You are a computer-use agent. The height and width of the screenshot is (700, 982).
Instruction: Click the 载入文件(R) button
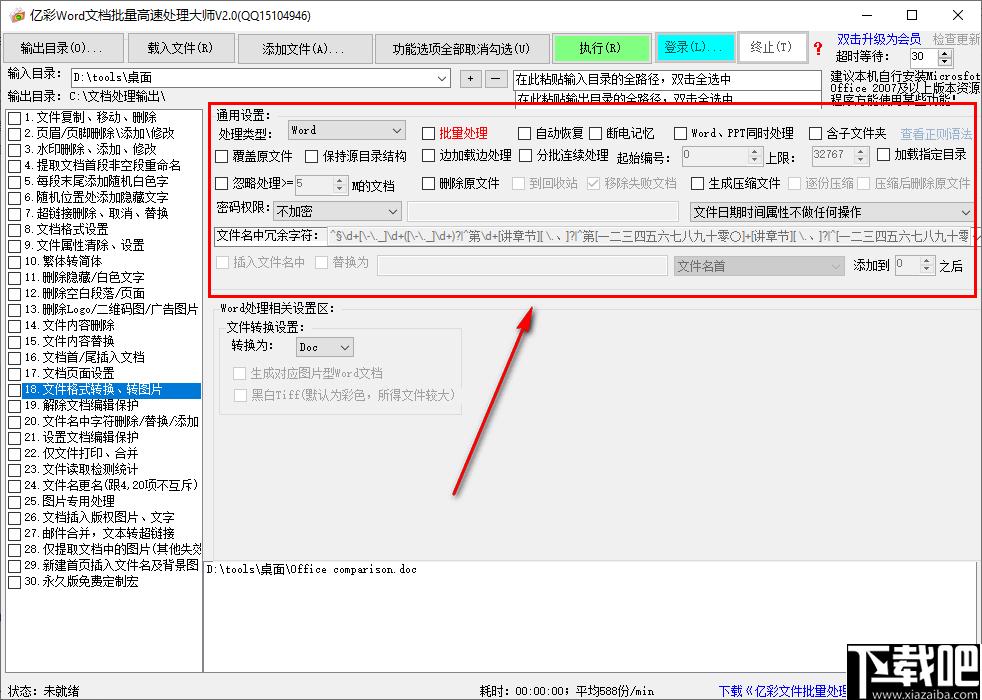click(x=180, y=48)
